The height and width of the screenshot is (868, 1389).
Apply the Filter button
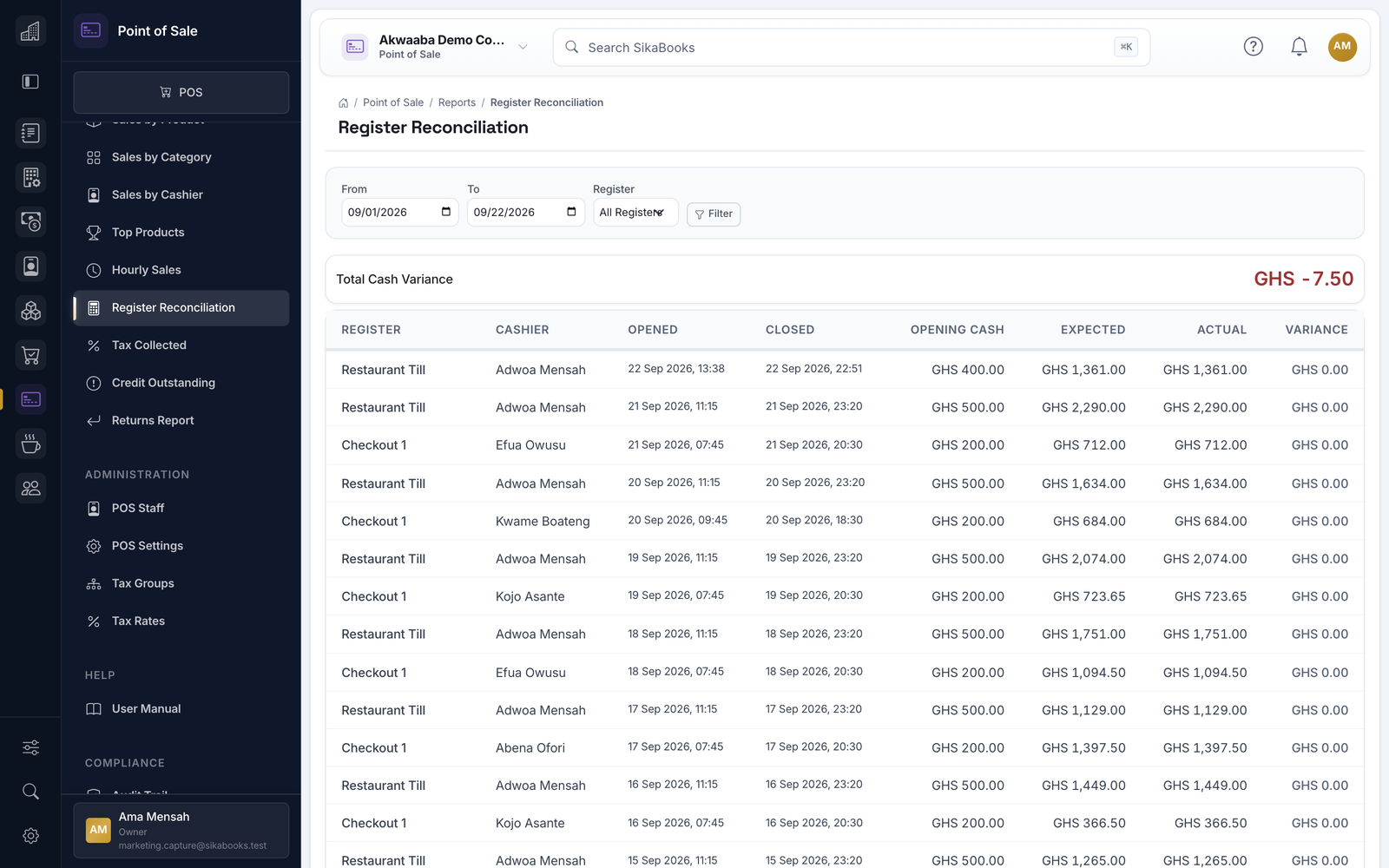coord(714,214)
